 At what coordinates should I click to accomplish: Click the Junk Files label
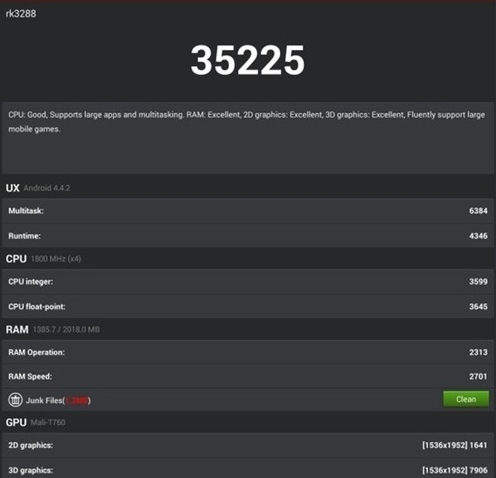(x=58, y=400)
